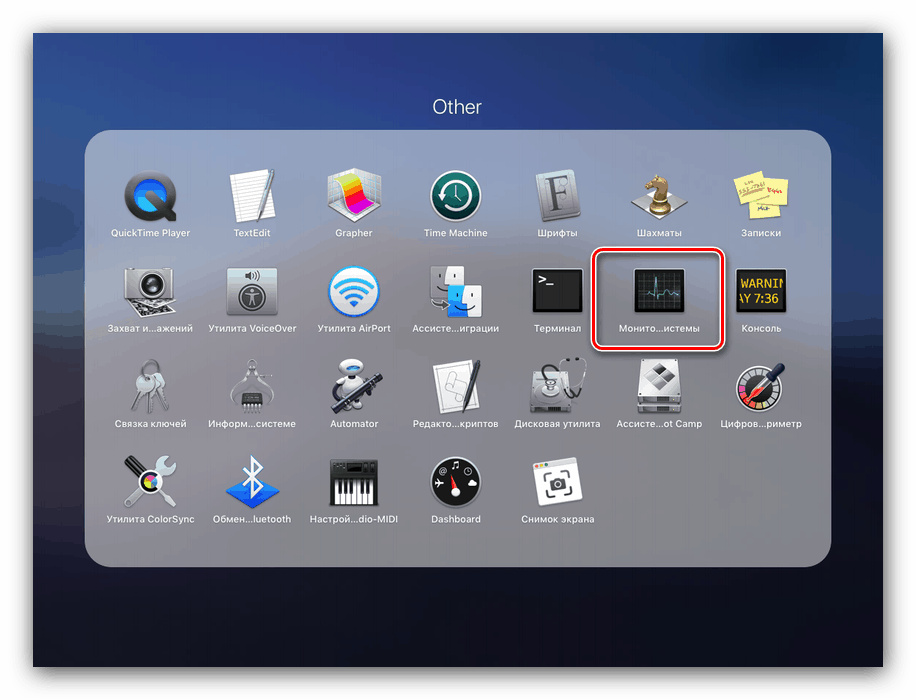The width and height of the screenshot is (916, 700).
Task: Launch Шахматы
Action: tap(658, 196)
